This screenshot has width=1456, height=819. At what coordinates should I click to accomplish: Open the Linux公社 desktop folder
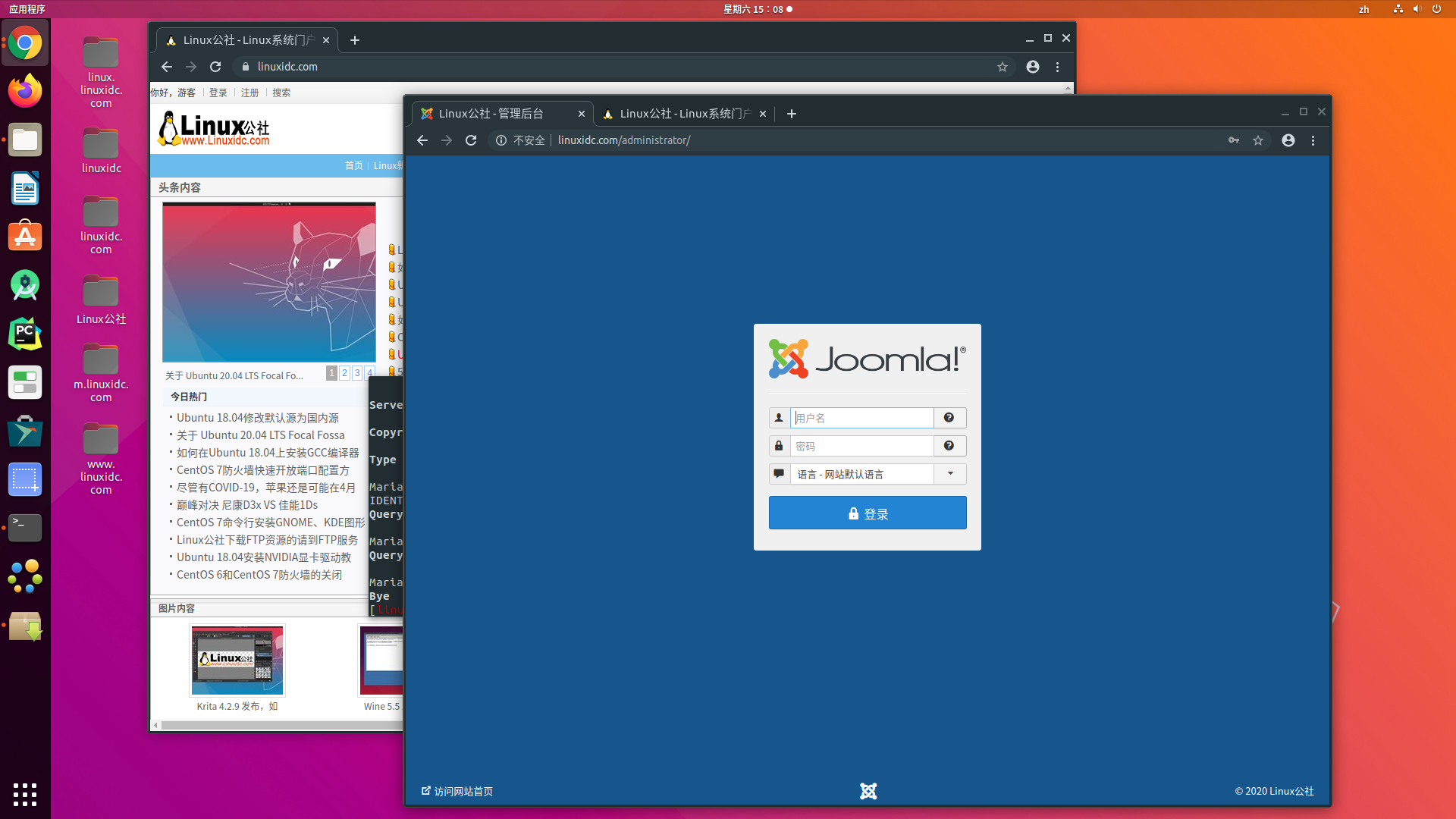pyautogui.click(x=101, y=299)
